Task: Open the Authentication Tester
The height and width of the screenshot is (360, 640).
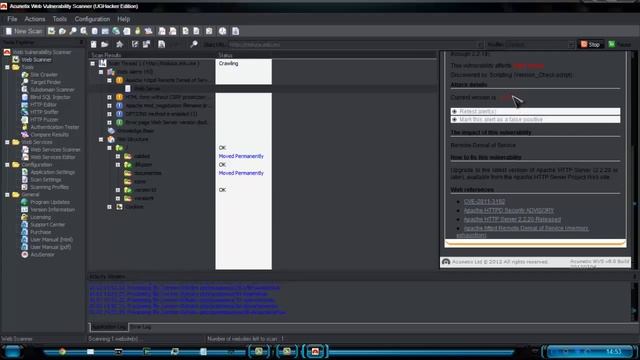Action: 55,127
